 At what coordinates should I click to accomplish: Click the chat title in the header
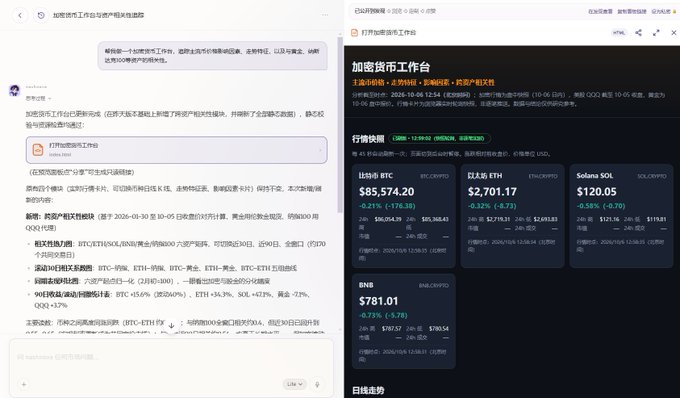pos(98,15)
